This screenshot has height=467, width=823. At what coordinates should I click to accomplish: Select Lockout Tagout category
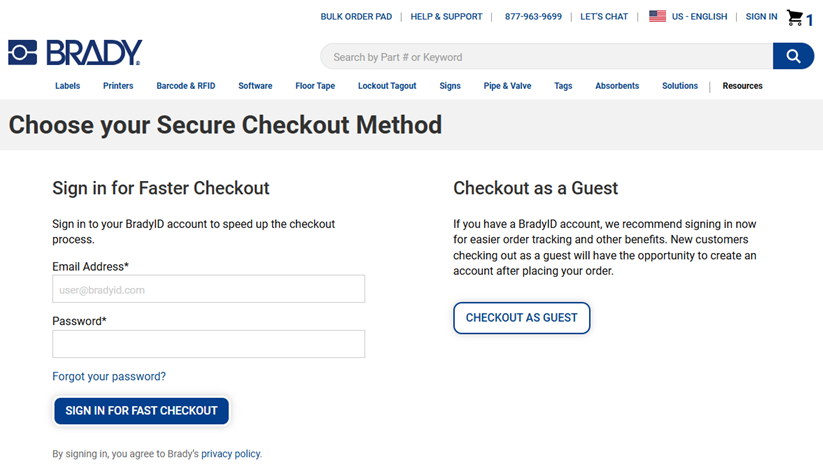click(x=387, y=86)
